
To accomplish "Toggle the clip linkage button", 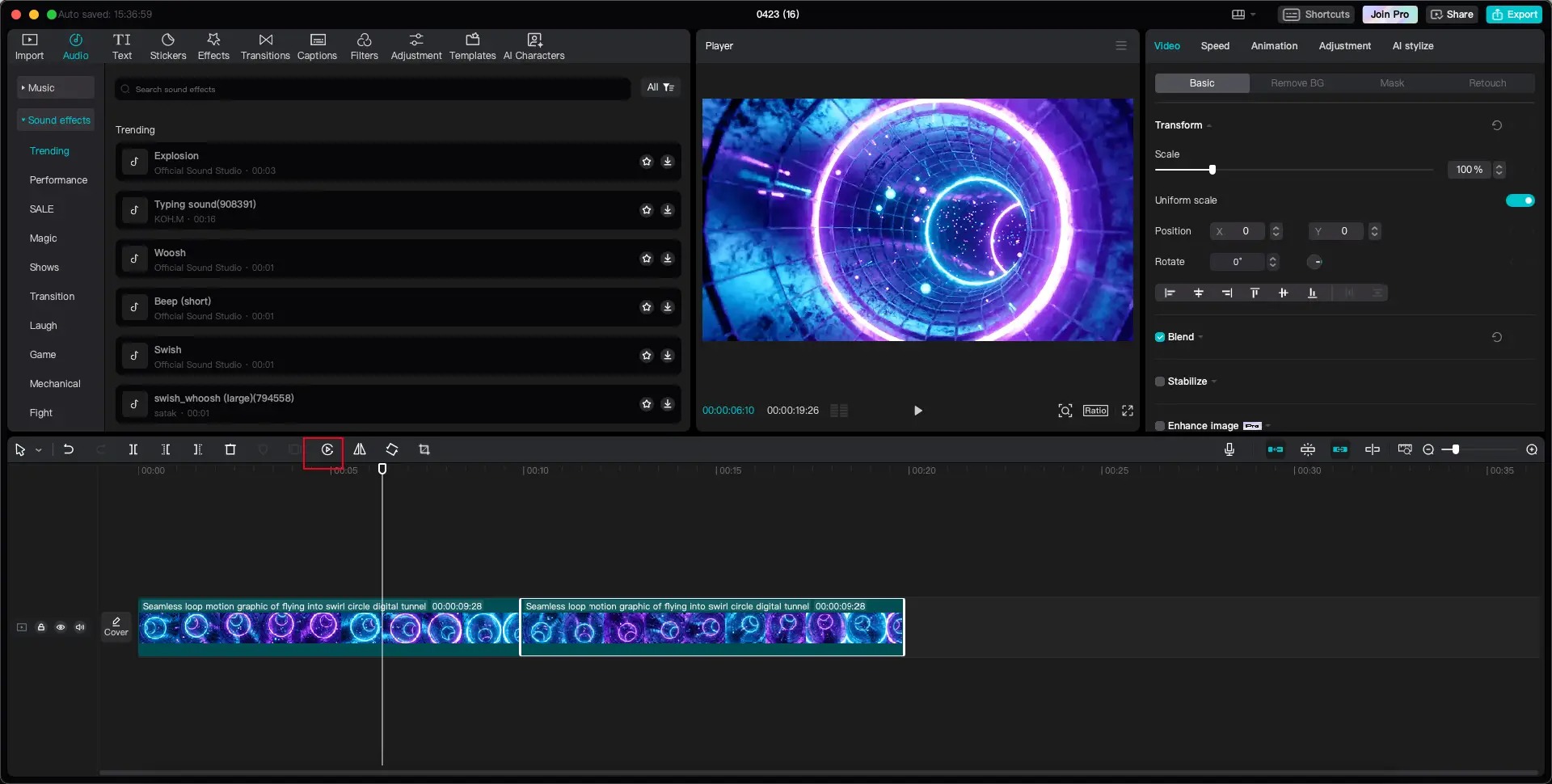I will click(x=1340, y=449).
